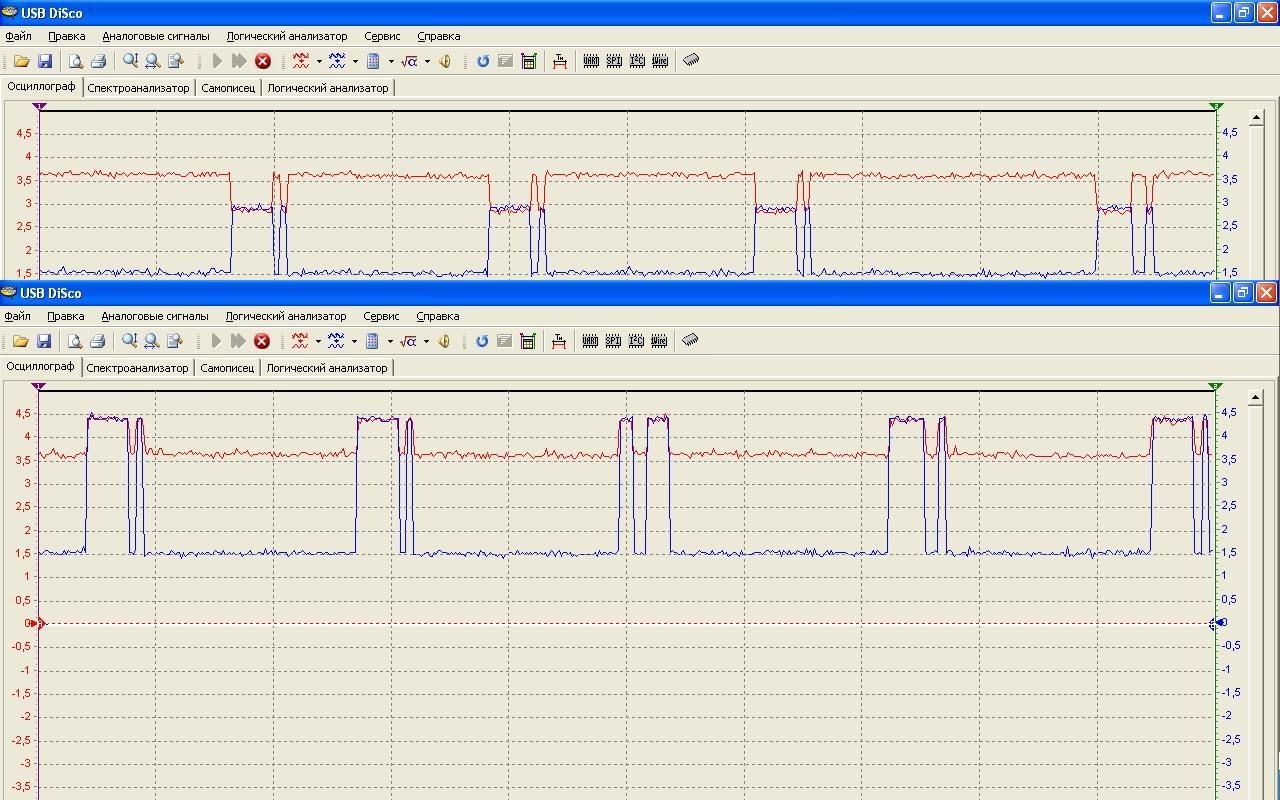Open Справка menu in lower window
1280x800 pixels.
tap(438, 316)
